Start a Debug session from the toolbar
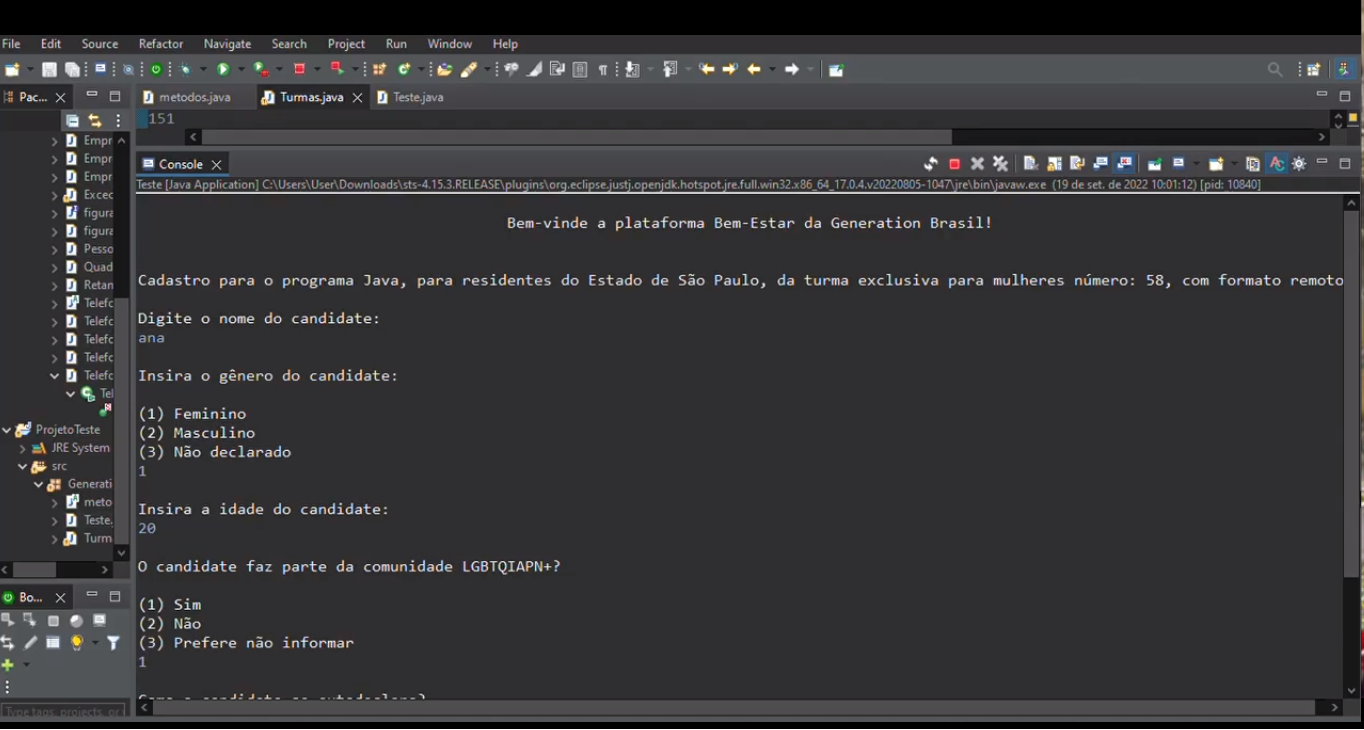The height and width of the screenshot is (730, 1364). click(185, 69)
